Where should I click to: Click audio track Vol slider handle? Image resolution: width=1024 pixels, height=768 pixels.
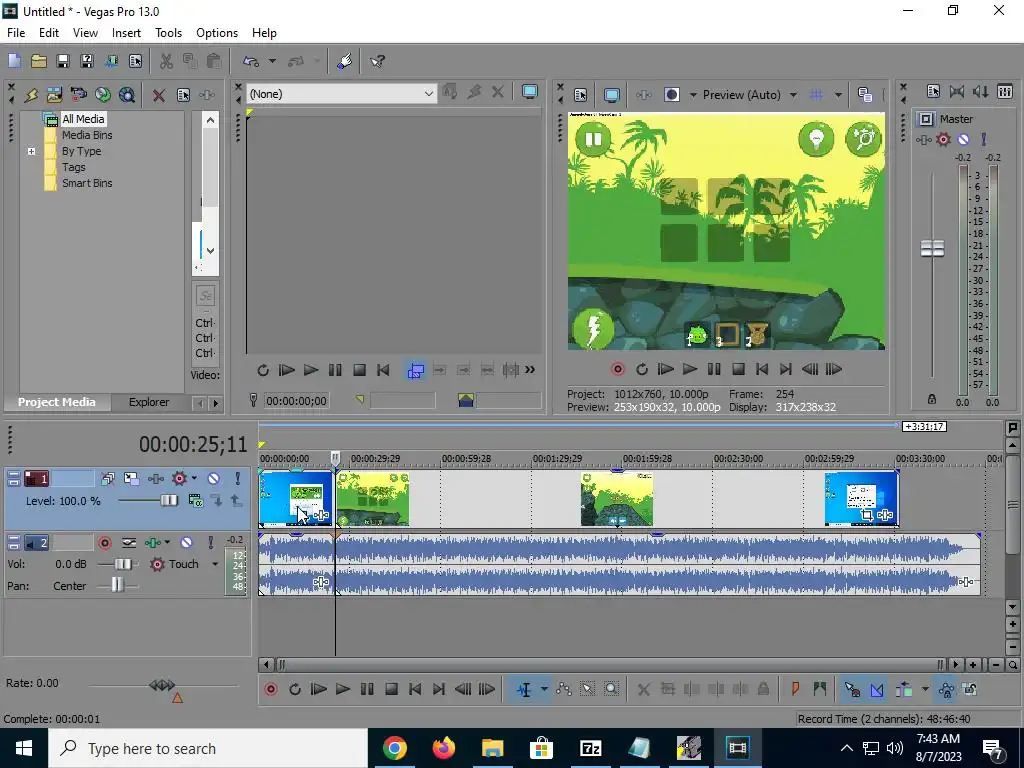click(x=123, y=564)
